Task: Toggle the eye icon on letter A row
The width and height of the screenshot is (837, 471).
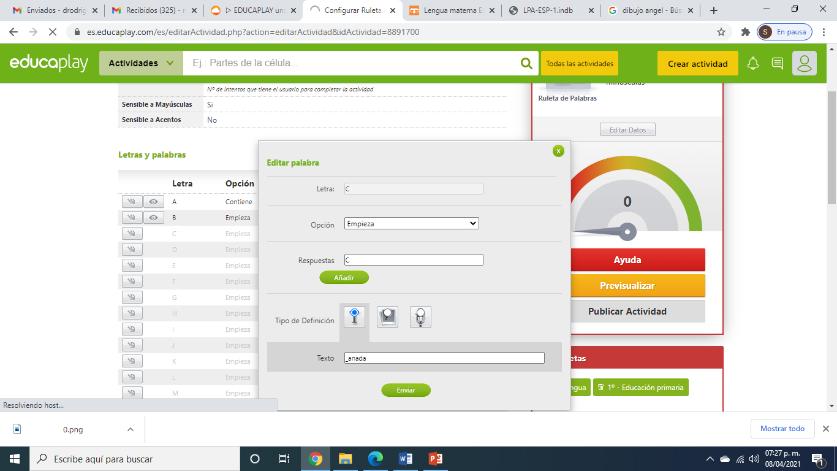Action: 153,202
